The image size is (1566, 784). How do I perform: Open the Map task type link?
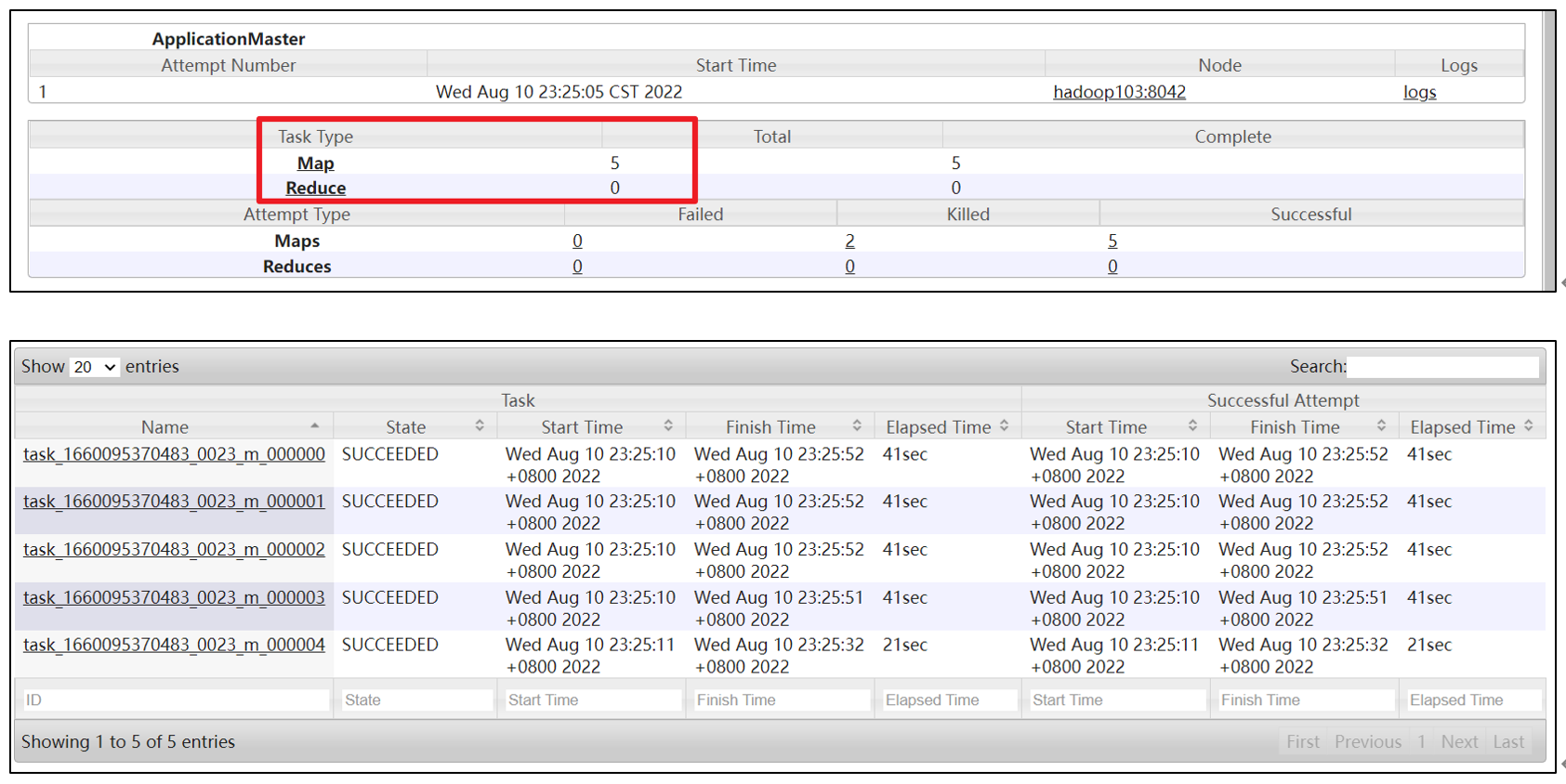[315, 163]
